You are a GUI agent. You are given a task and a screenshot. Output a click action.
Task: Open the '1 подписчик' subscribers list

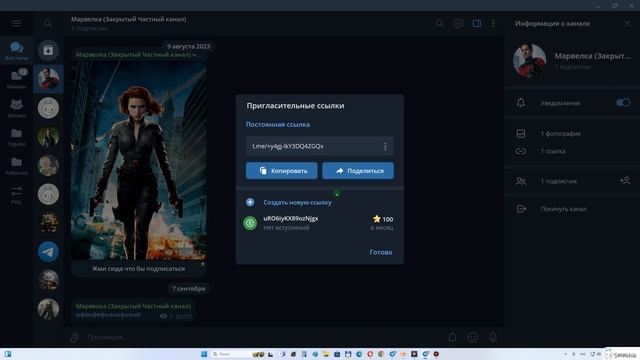coord(558,181)
